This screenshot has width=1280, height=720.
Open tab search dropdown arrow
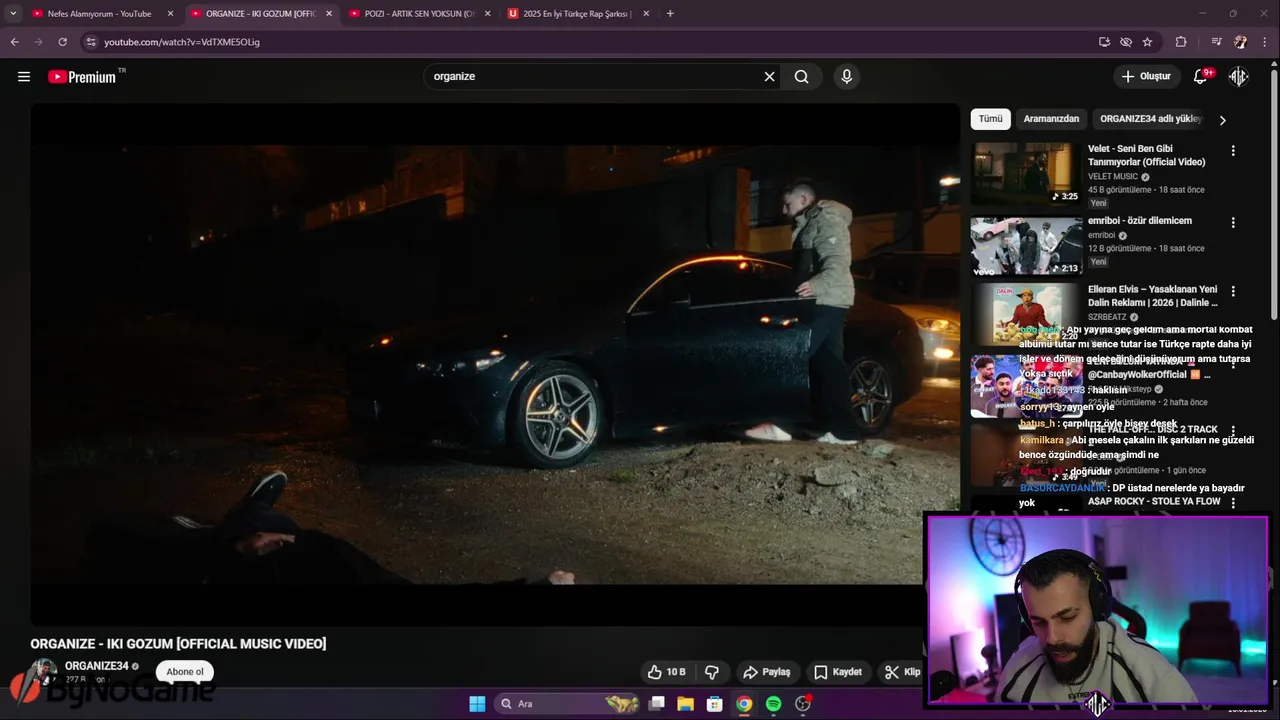[x=13, y=14]
